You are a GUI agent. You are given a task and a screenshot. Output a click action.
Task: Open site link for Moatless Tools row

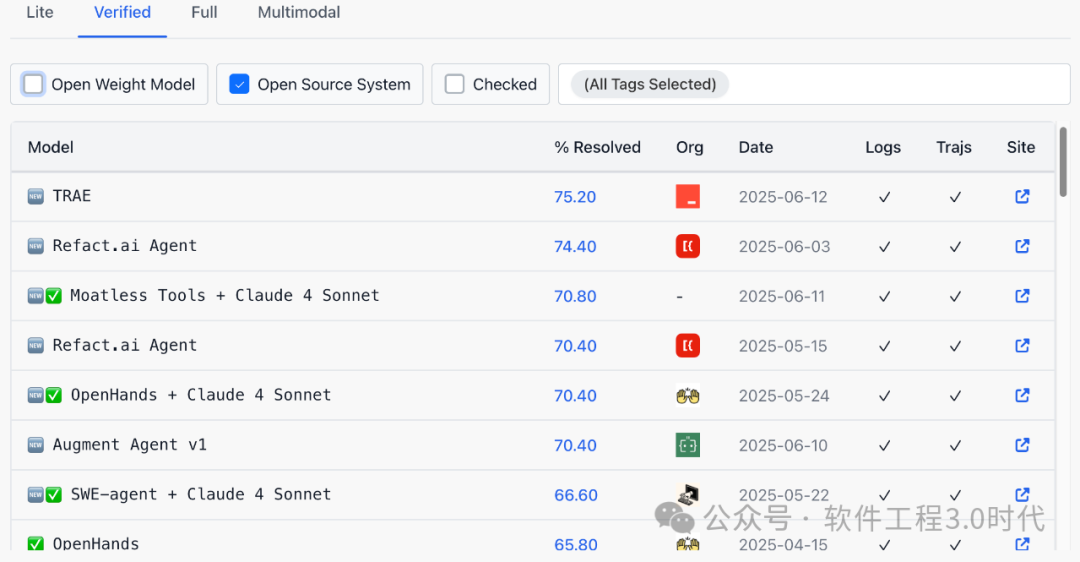[1022, 295]
